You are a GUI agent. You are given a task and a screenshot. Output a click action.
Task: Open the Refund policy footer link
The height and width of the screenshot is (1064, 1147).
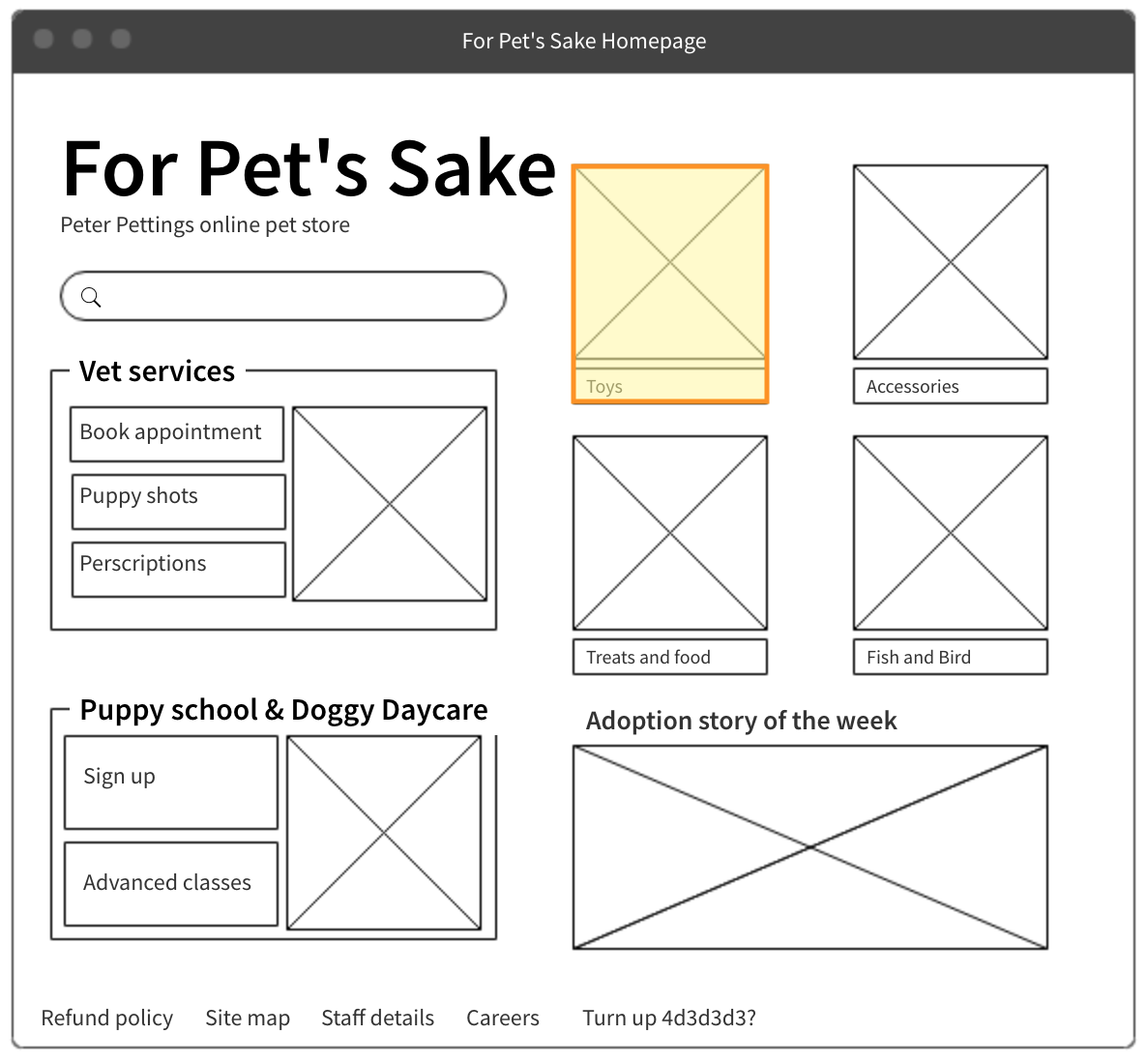107,1018
